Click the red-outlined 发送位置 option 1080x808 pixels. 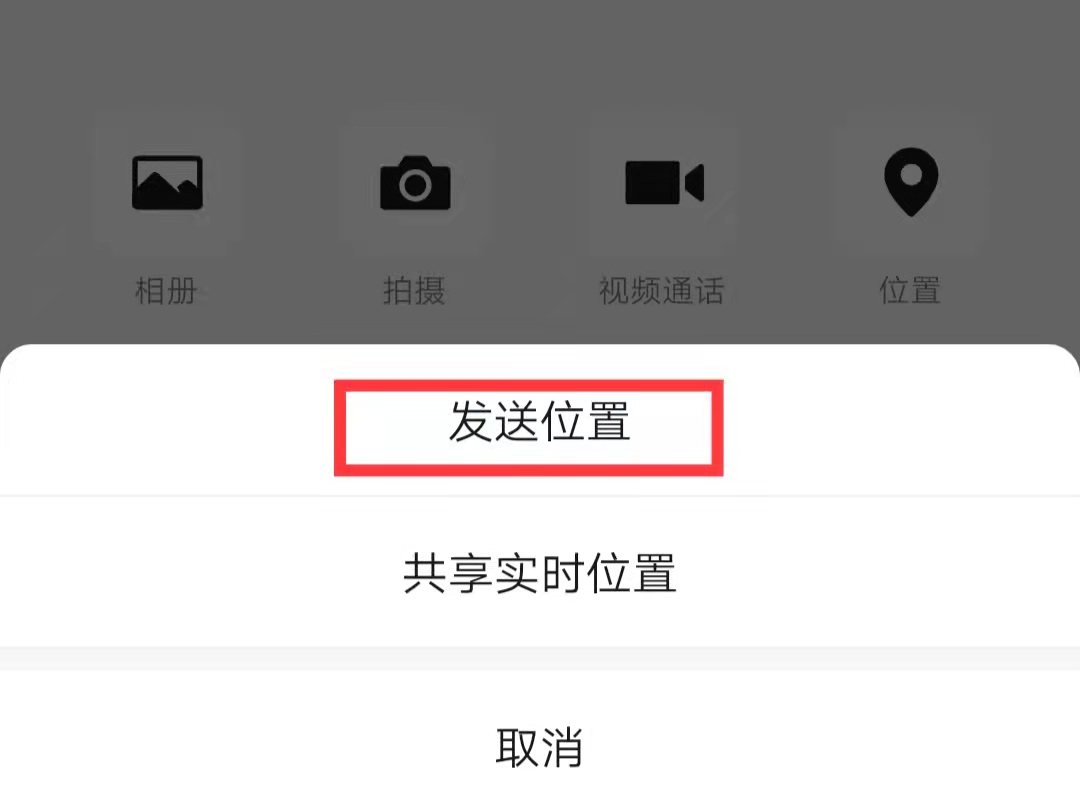(528, 428)
